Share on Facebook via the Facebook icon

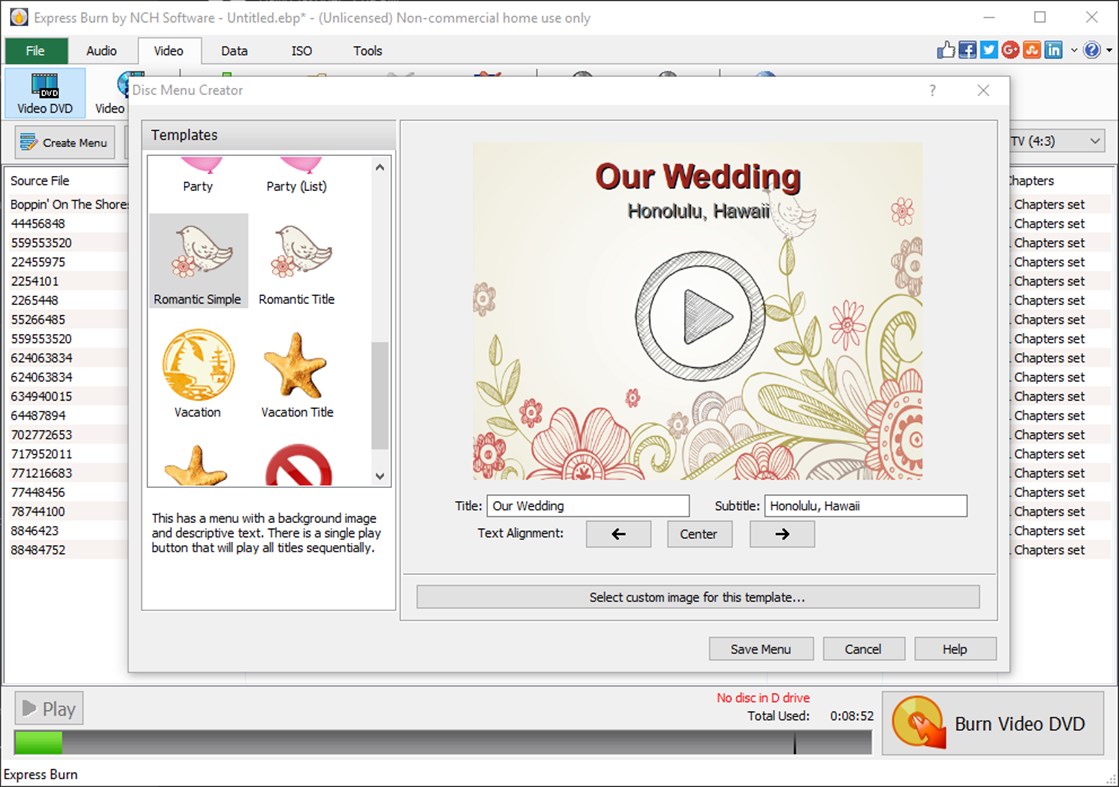(967, 49)
